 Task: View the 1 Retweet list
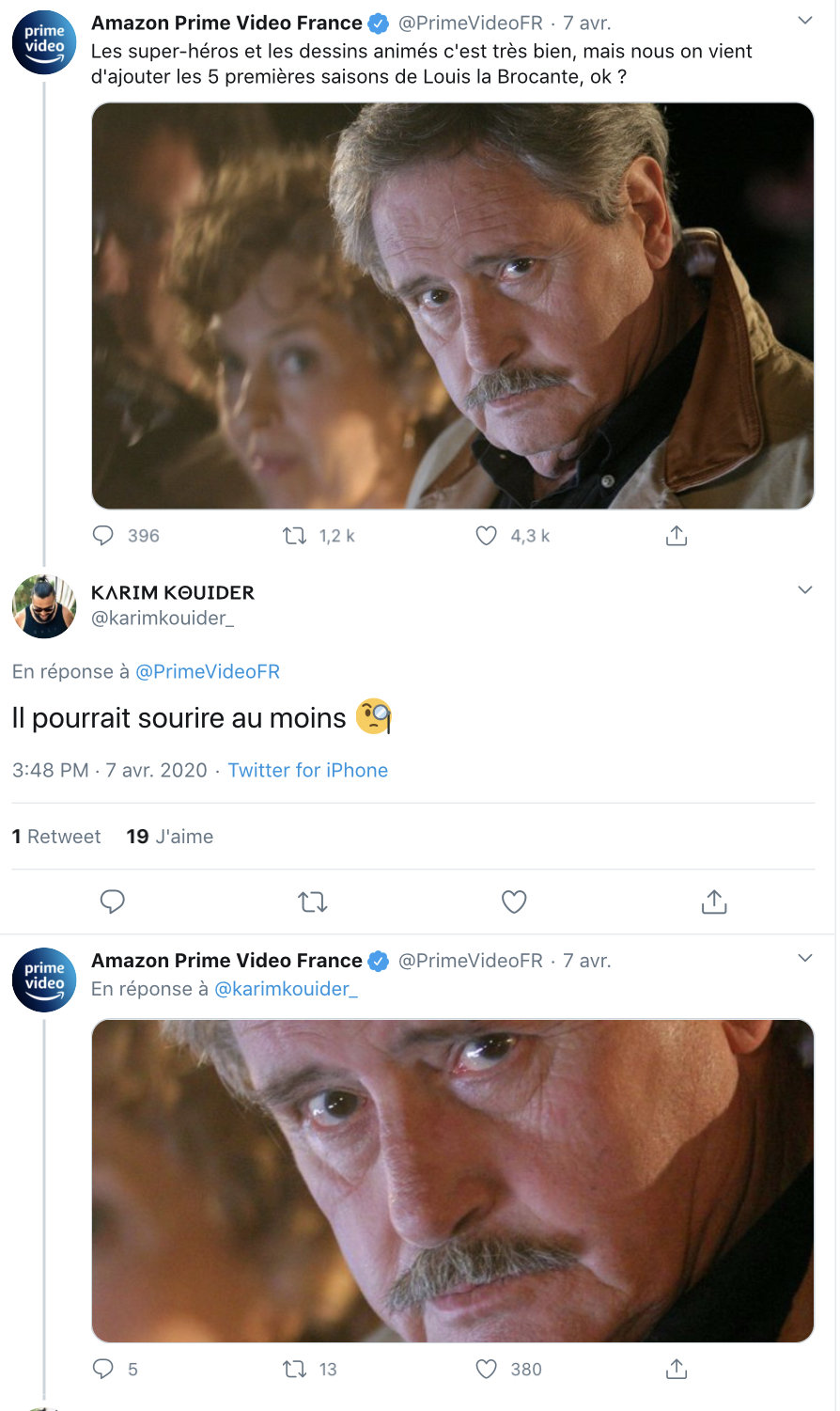[56, 837]
